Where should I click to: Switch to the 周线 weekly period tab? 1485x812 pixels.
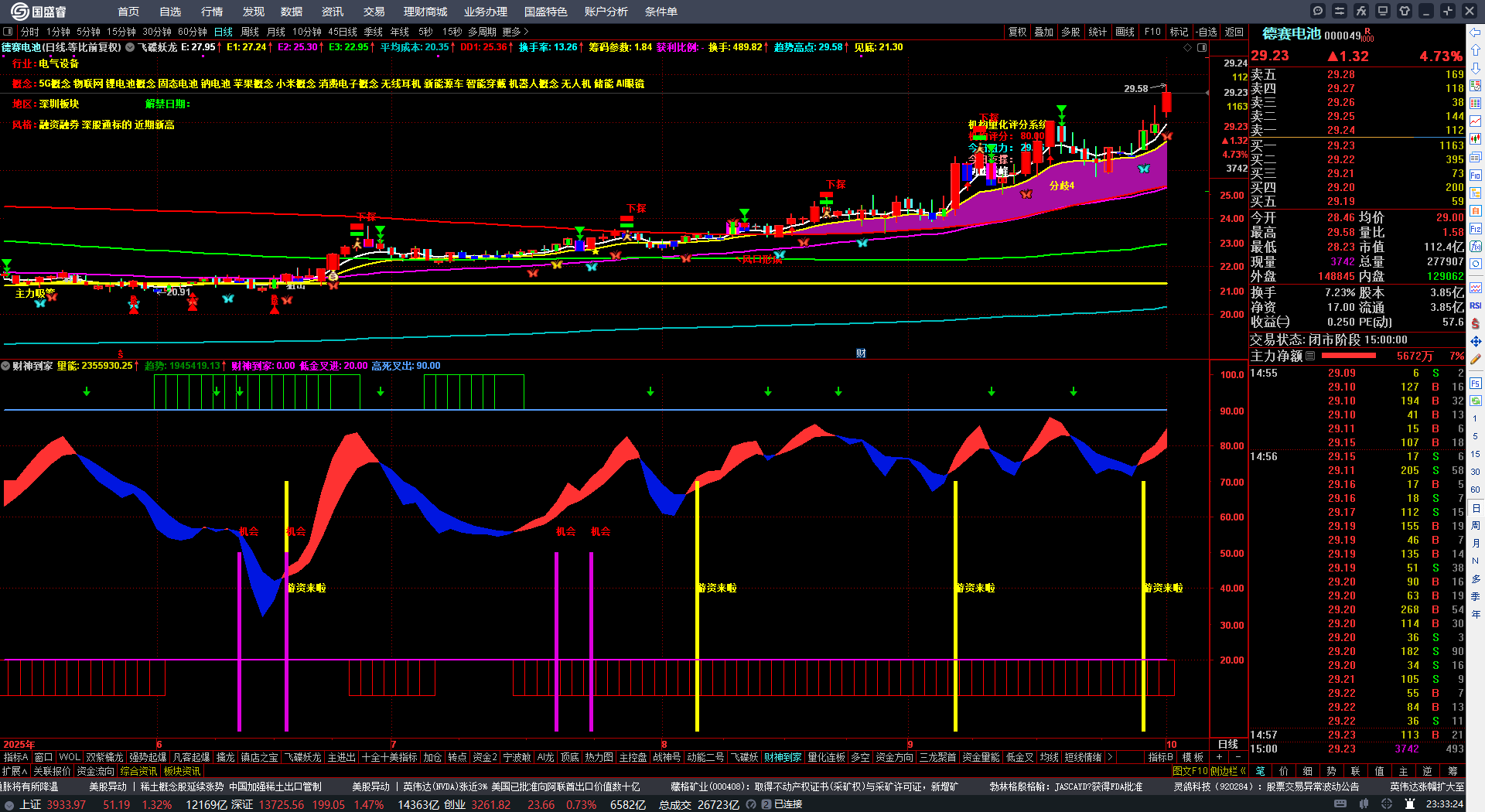[x=250, y=32]
